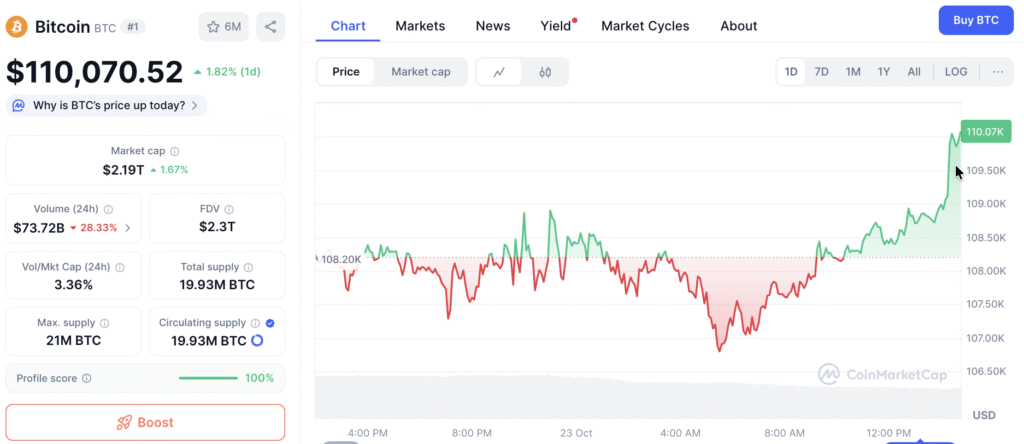Click the Profile score info icon
The height and width of the screenshot is (444, 1024).
(86, 379)
